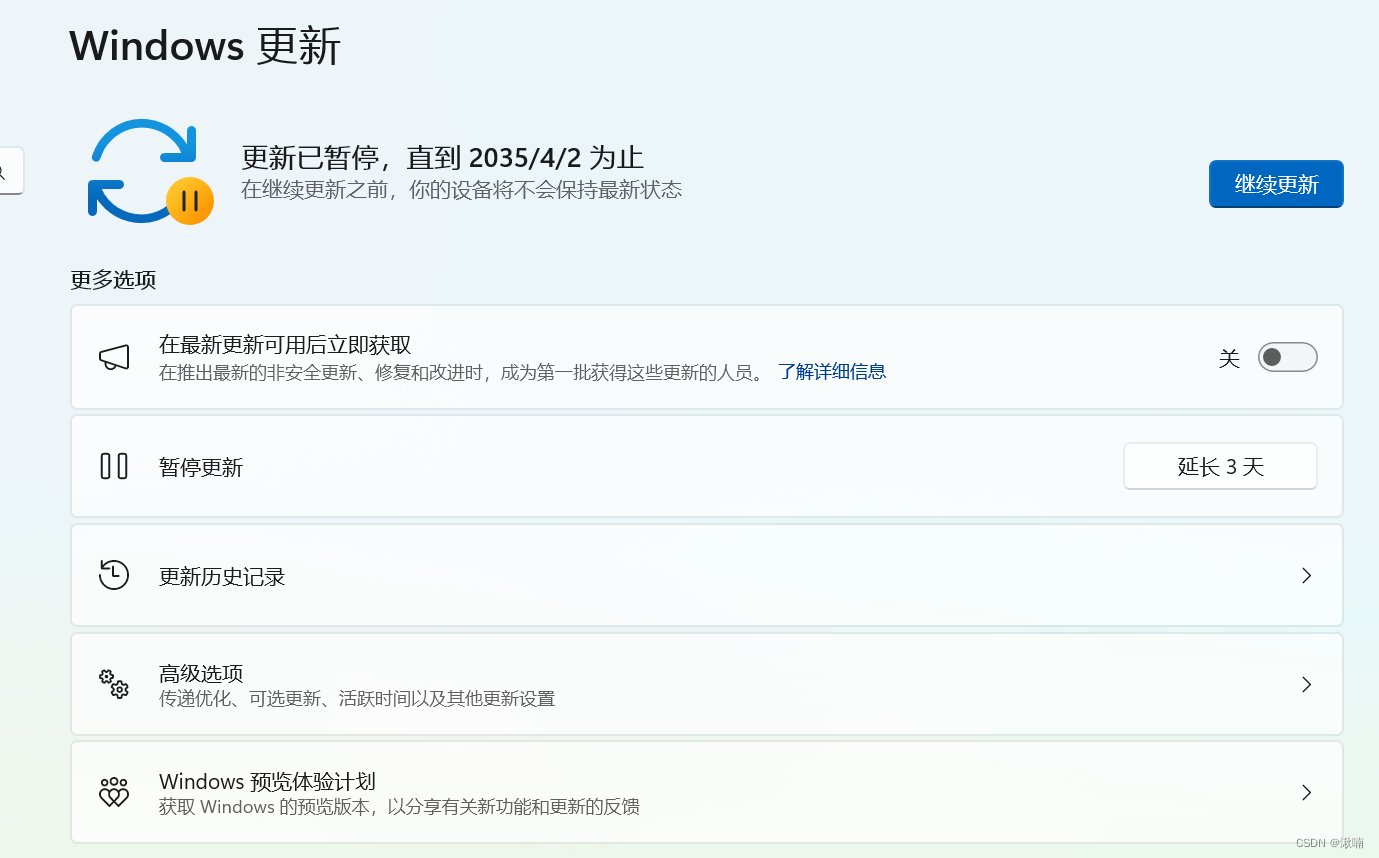The width and height of the screenshot is (1379, 858).
Task: Click the gears icon beside 高级选项
Action: 114,684
